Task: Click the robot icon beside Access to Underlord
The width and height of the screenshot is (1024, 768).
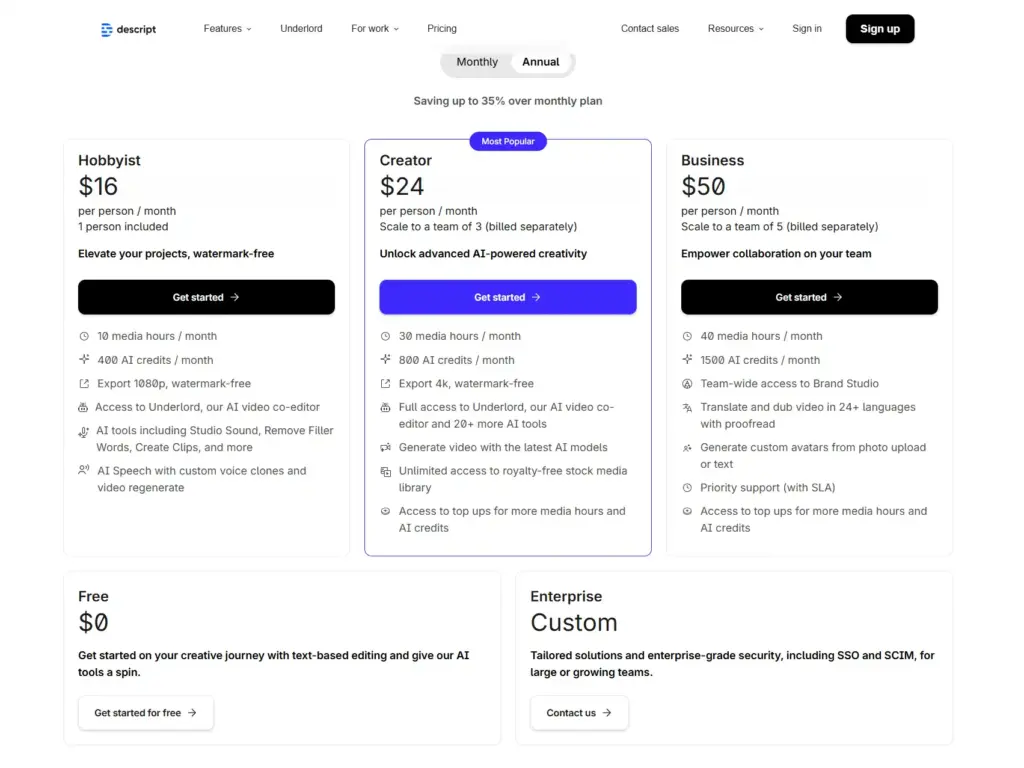Action: pyautogui.click(x=83, y=407)
